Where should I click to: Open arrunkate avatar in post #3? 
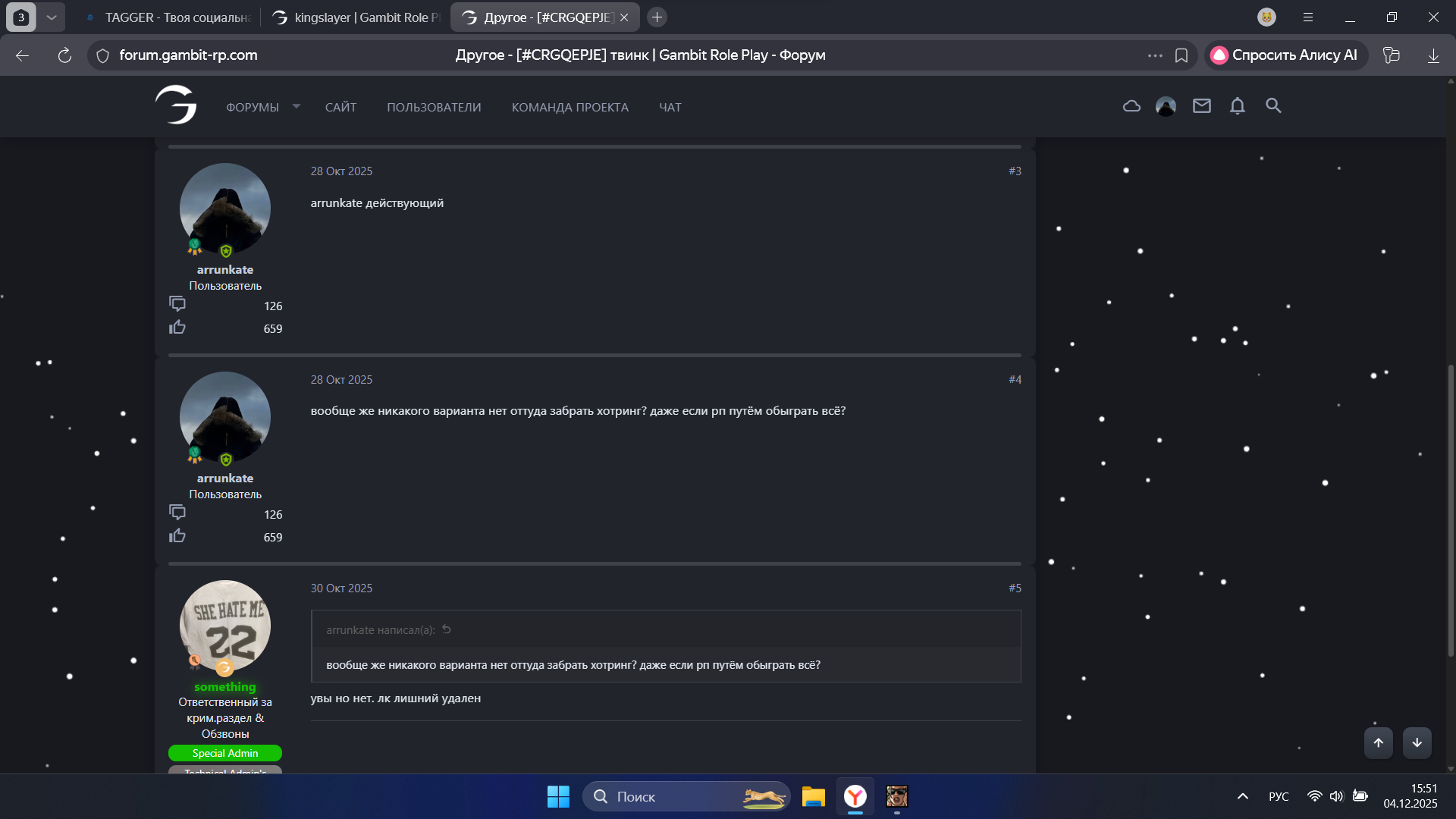(x=224, y=208)
